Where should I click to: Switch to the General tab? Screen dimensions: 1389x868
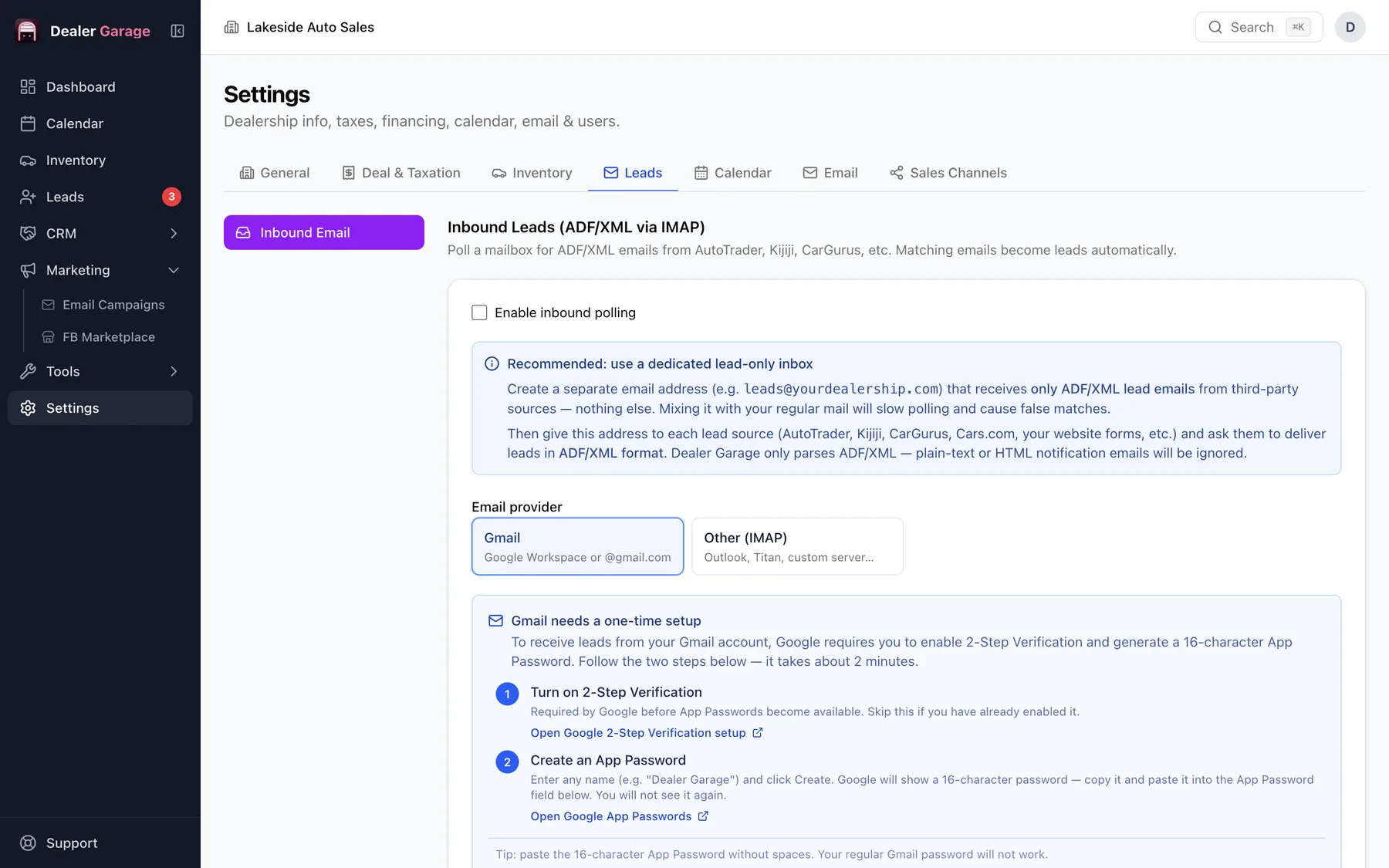275,173
